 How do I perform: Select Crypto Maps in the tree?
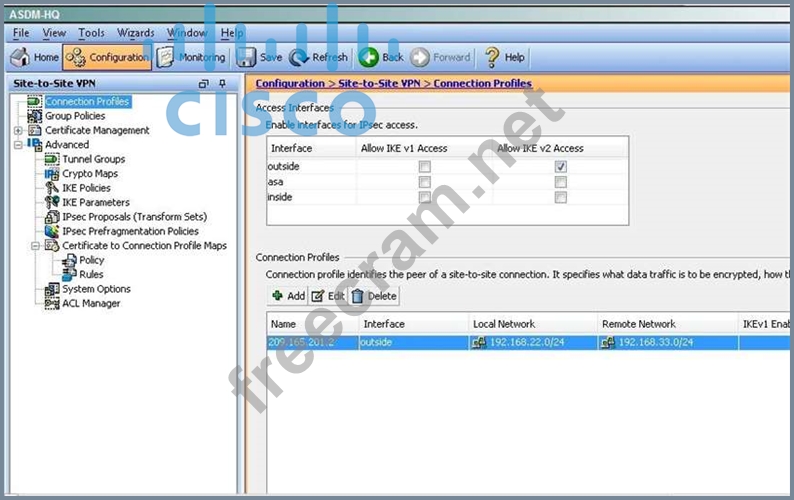89,174
